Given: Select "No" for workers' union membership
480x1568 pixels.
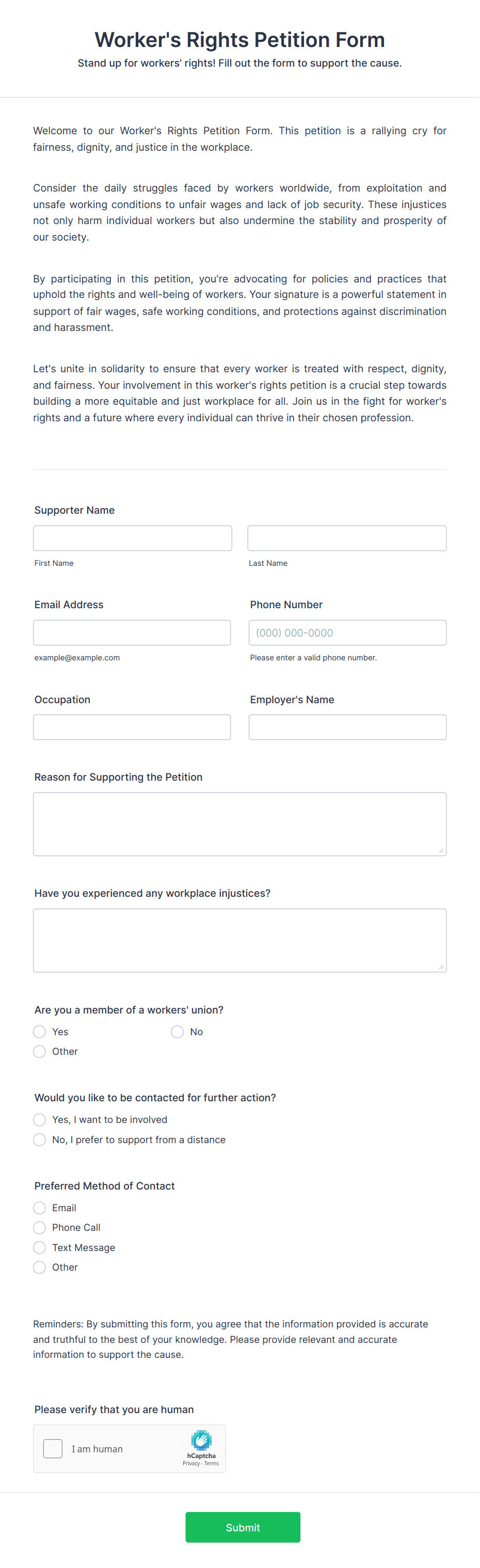Looking at the screenshot, I should click(177, 1032).
